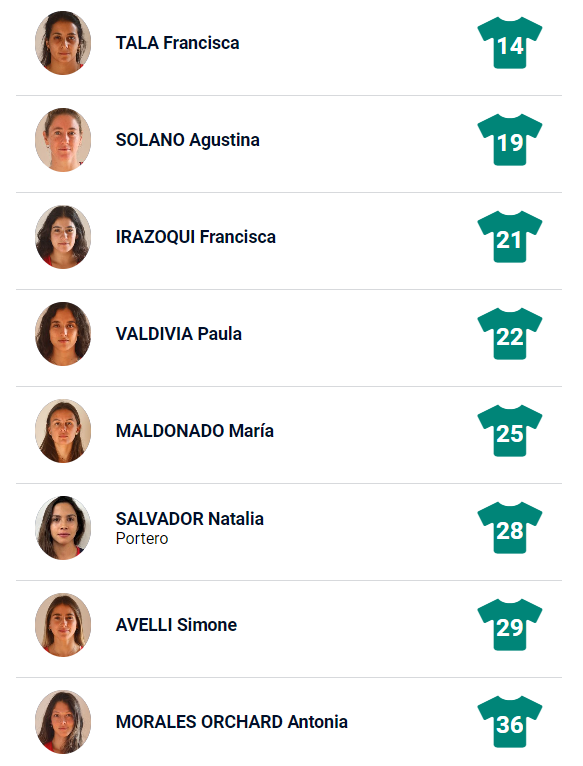Select the number 25 jersey icon
Screen dimensions: 583x766
tap(510, 431)
